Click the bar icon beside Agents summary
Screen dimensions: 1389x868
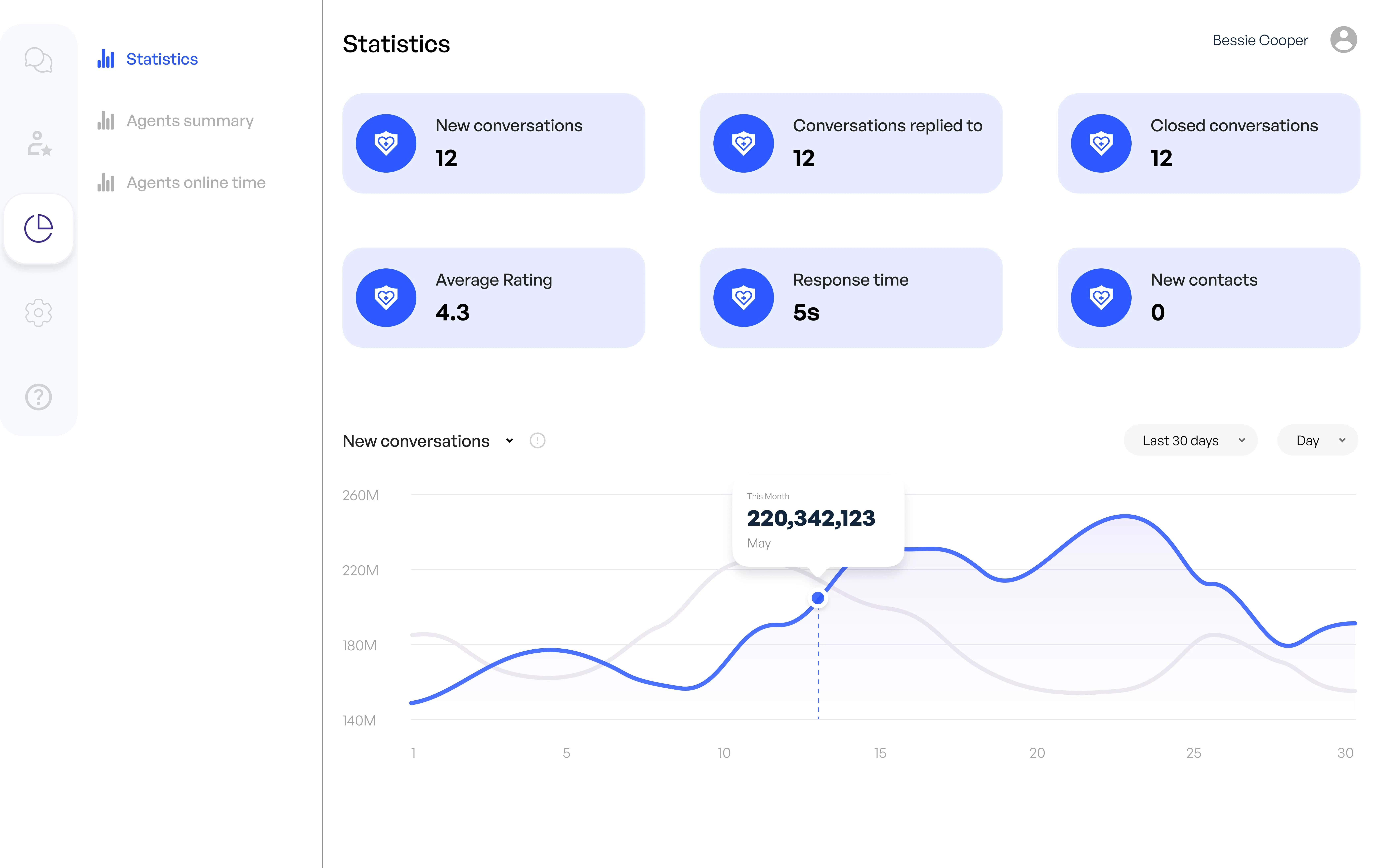(106, 121)
